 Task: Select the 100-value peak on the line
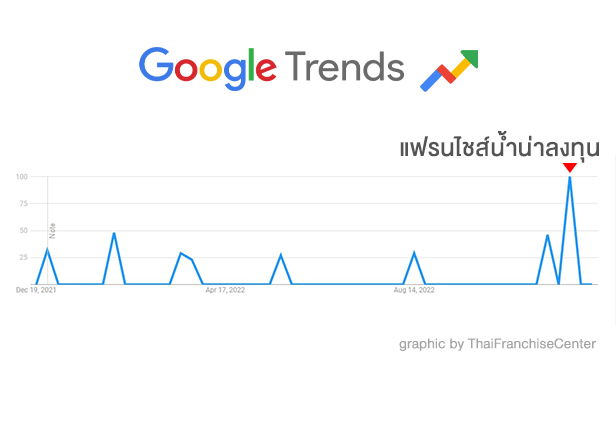click(570, 178)
